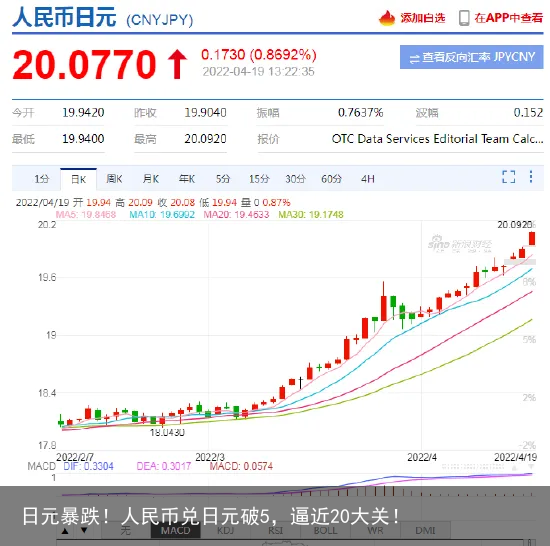Click previous close value 19.9040
The height and width of the screenshot is (546, 550).
(205, 113)
